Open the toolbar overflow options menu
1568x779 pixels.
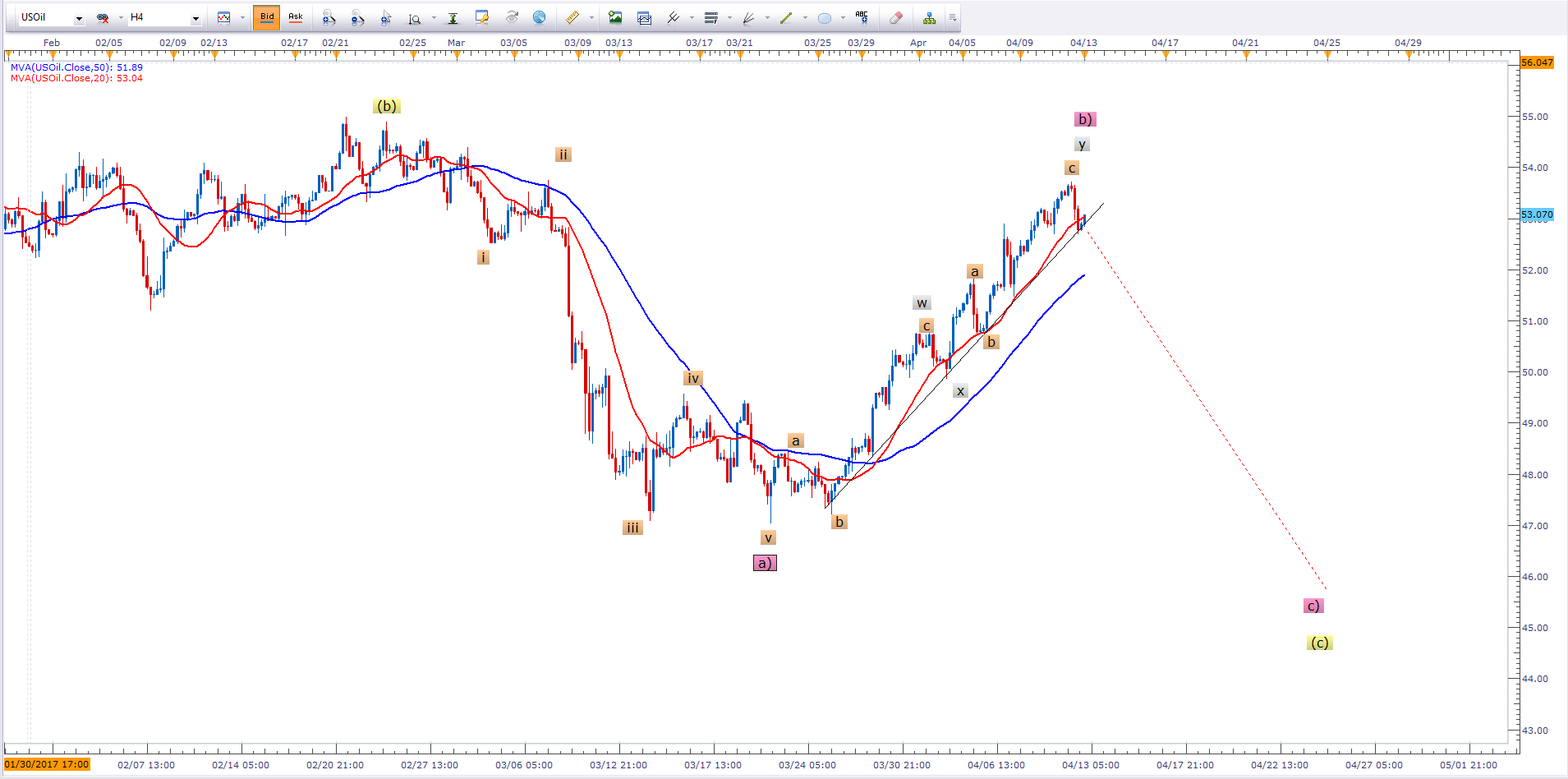point(953,17)
